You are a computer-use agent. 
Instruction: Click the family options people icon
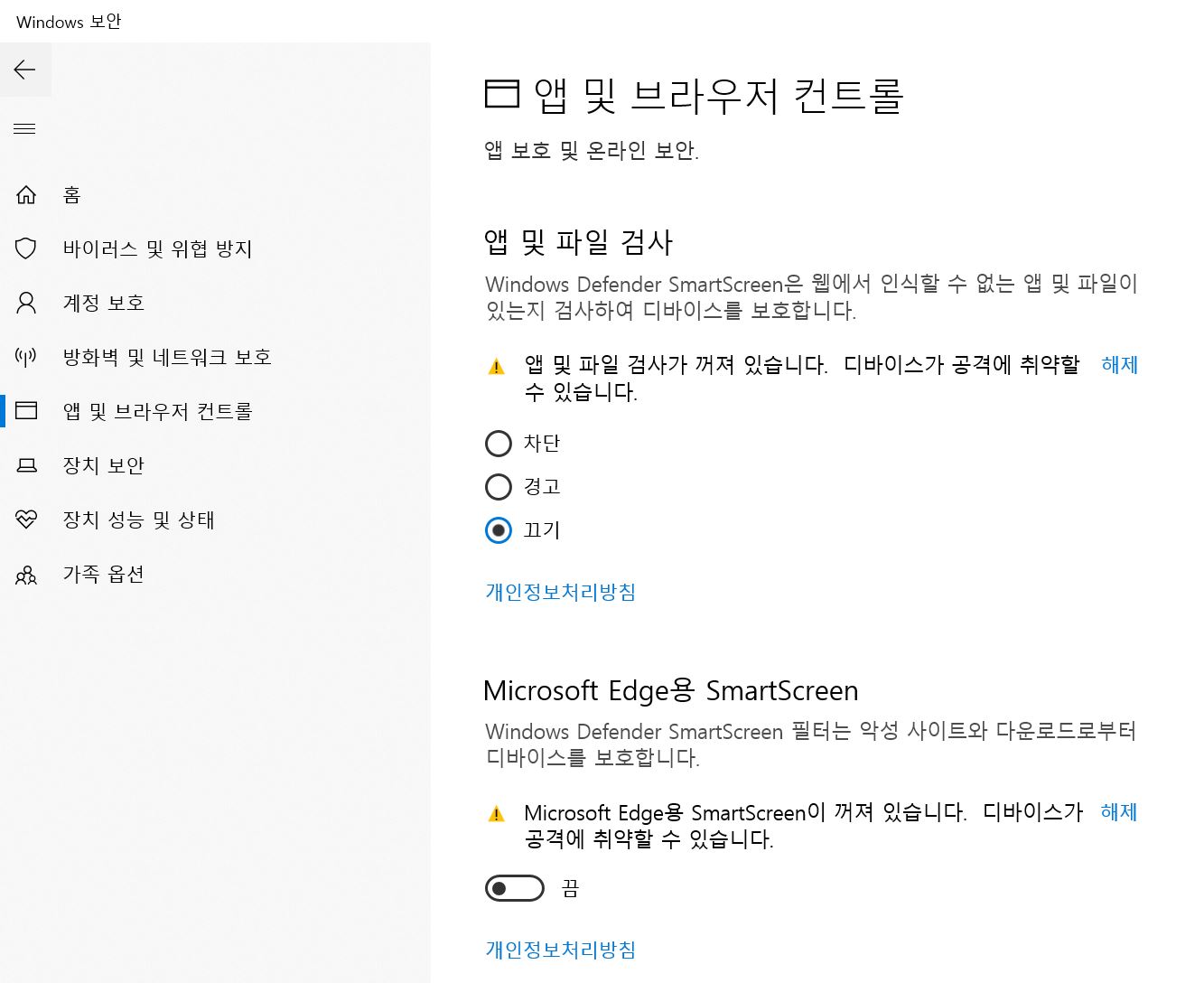pos(26,575)
